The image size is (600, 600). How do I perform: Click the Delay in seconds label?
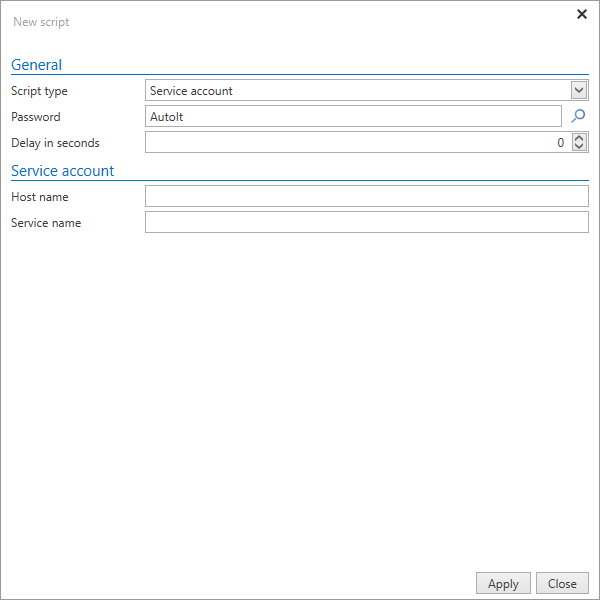(55, 143)
